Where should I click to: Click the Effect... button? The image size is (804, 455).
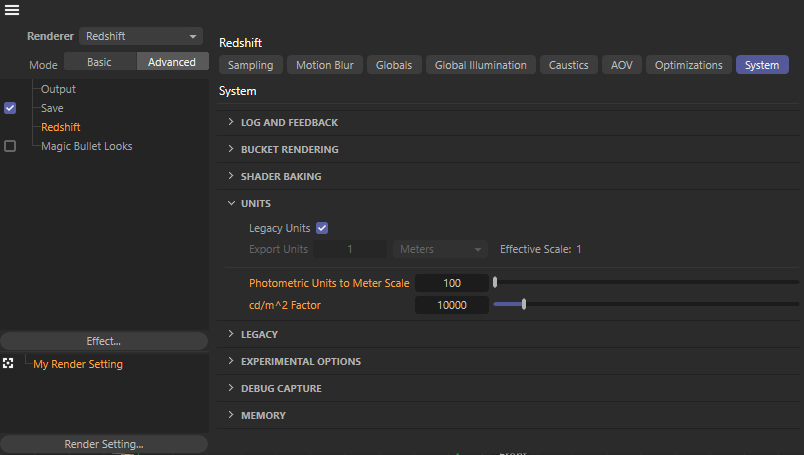click(x=103, y=341)
